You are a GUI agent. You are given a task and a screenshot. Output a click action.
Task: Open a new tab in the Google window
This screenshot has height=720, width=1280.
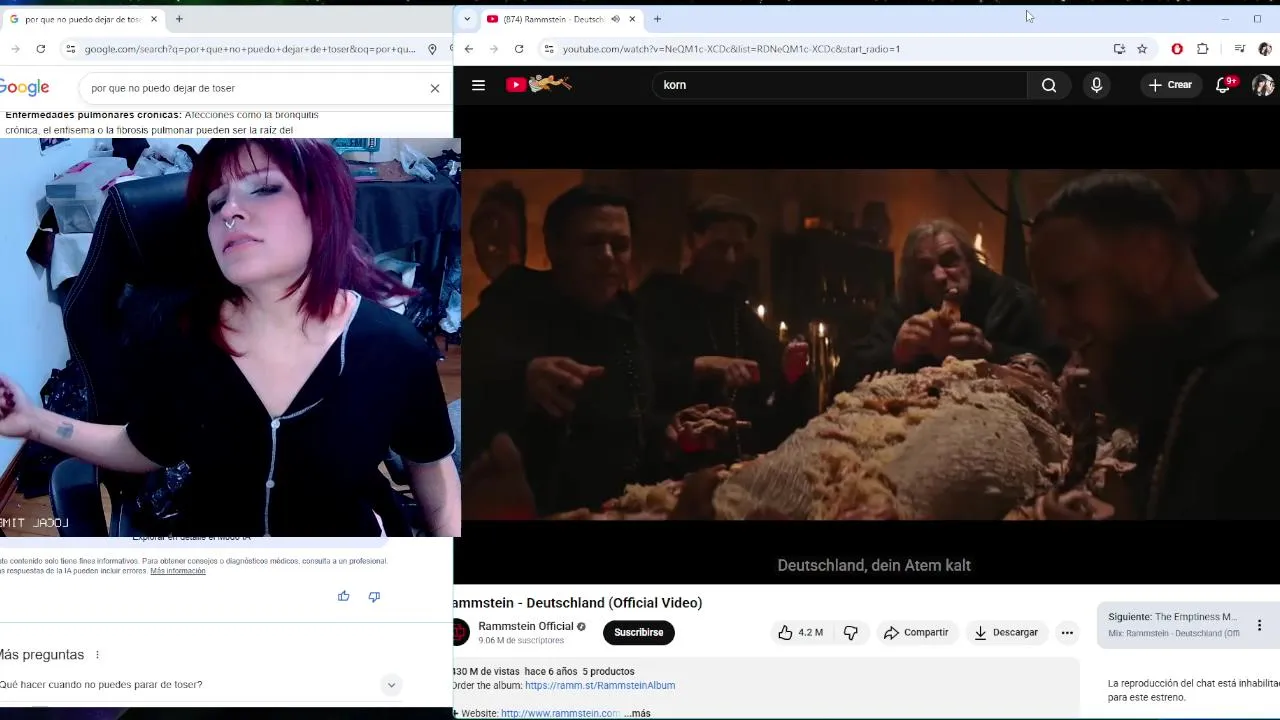click(179, 19)
